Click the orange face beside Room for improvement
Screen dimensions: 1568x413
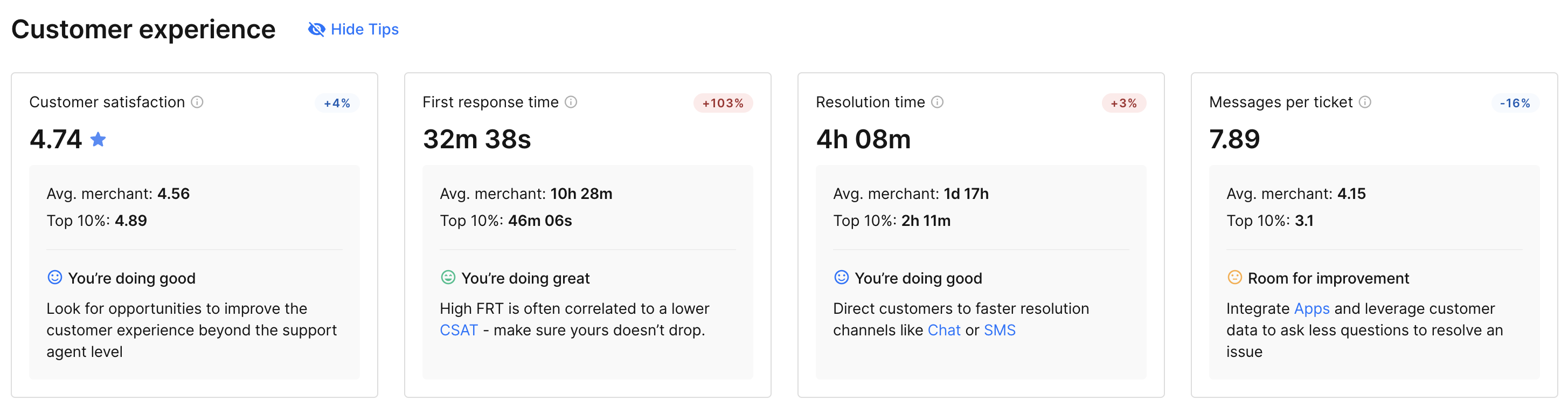pyautogui.click(x=1234, y=277)
